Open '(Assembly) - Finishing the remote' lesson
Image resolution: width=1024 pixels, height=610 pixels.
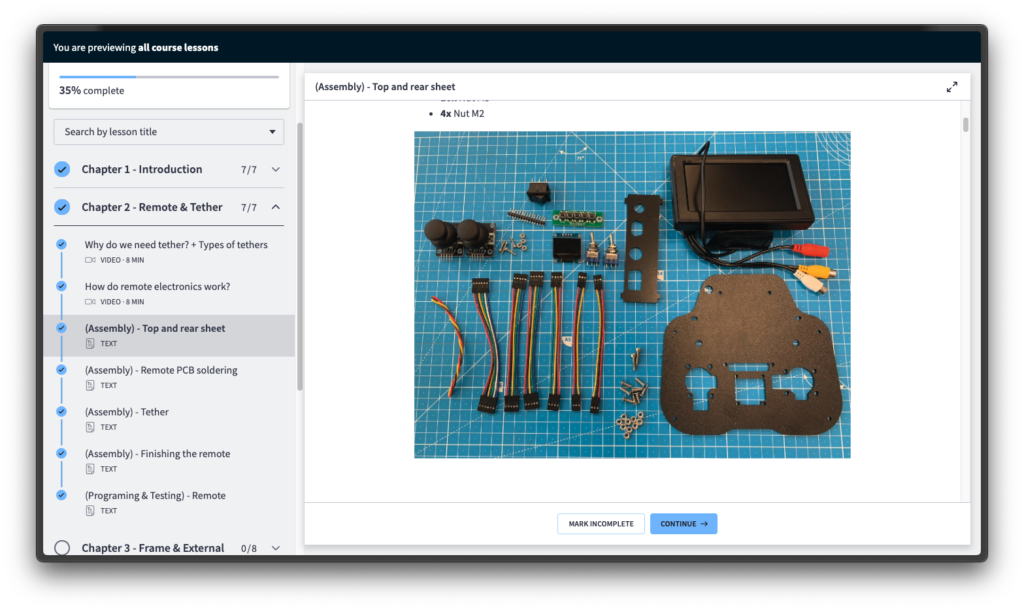157,454
